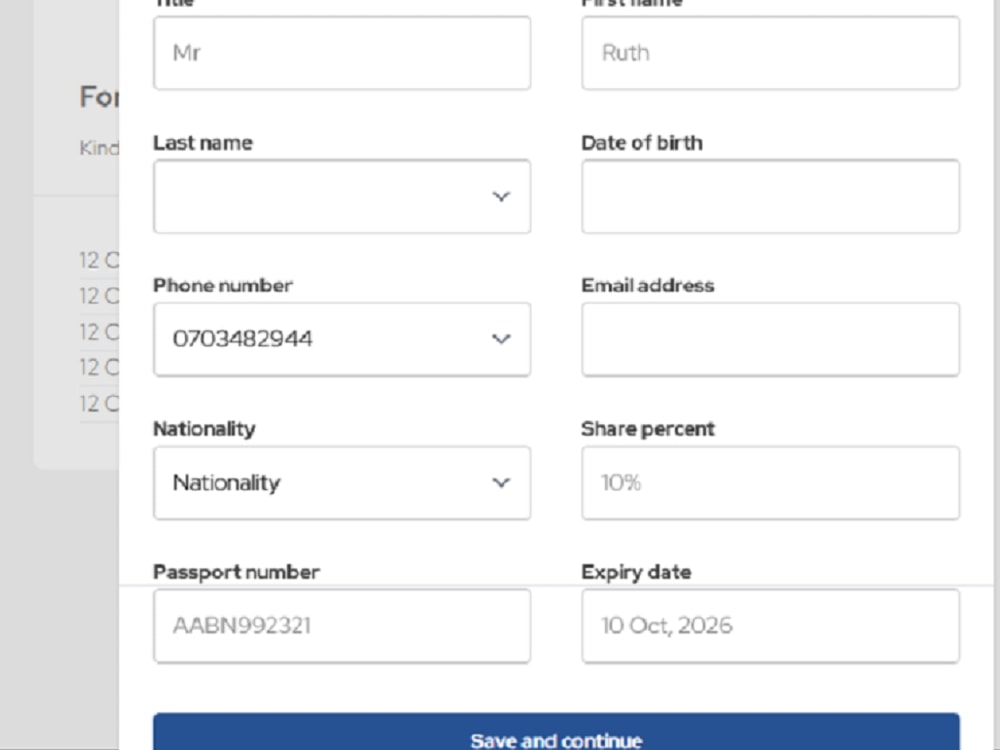The image size is (1000, 750).
Task: Click the 'Date of birth' label text
Action: [x=641, y=143]
